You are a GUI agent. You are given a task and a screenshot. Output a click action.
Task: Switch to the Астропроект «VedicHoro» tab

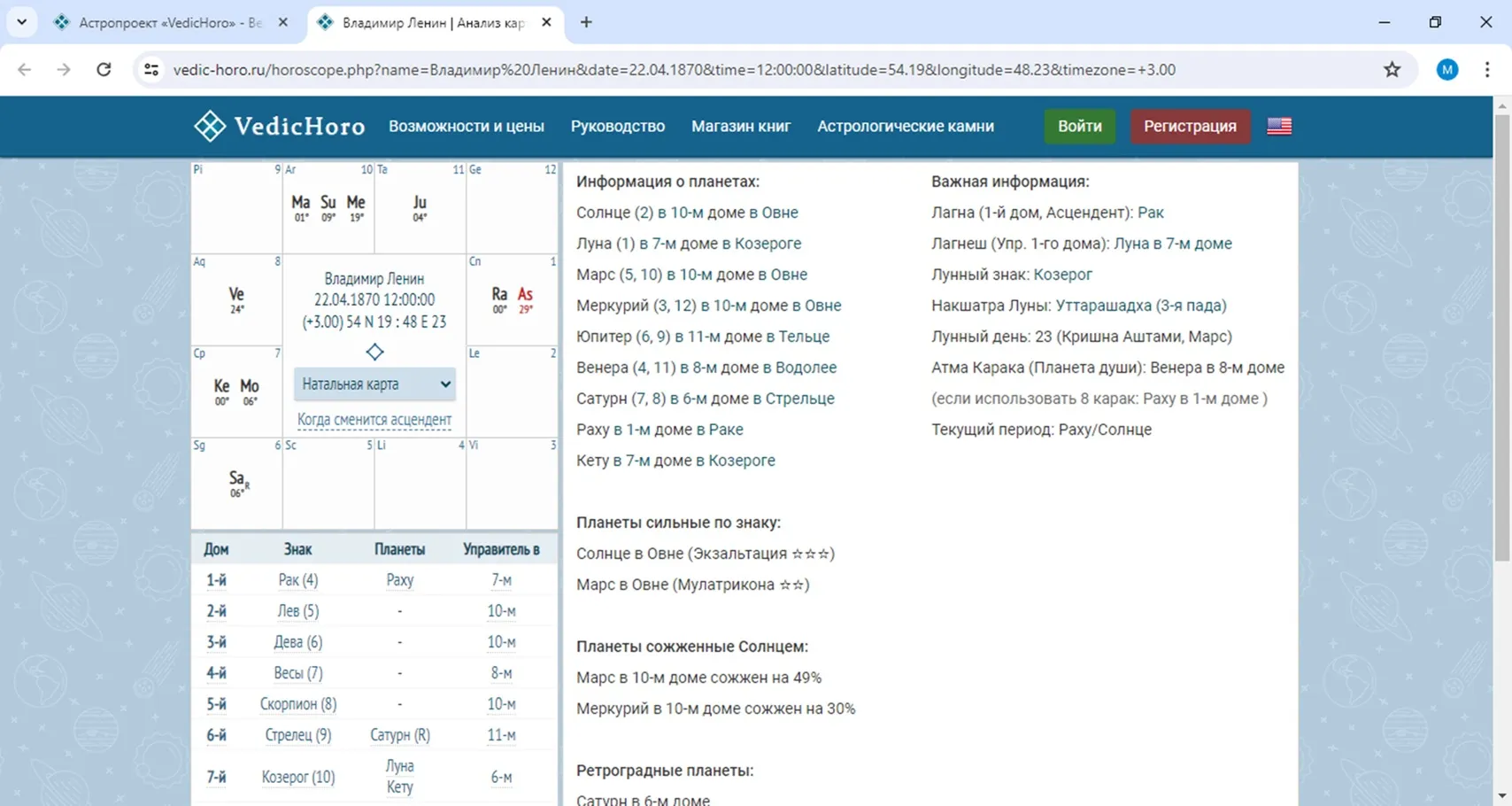pos(168,23)
